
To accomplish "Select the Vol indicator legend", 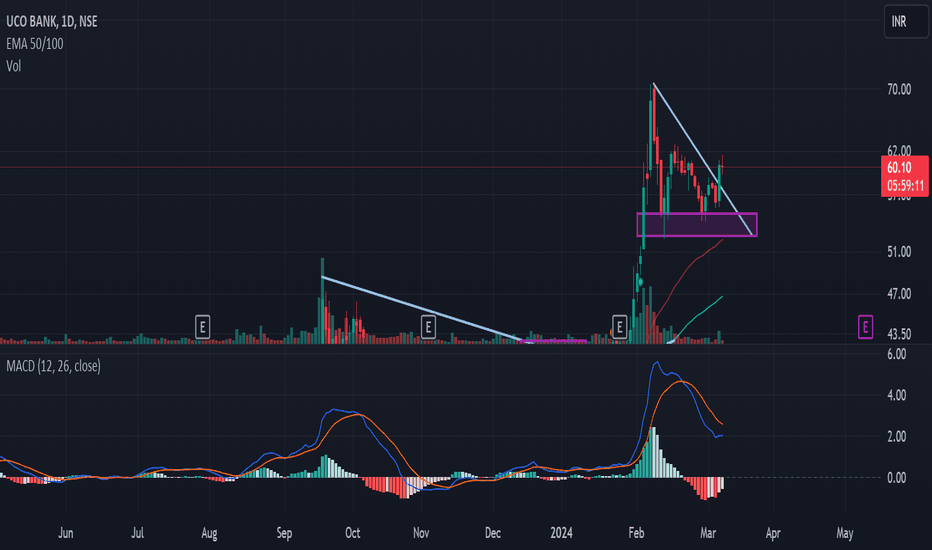I will (14, 66).
